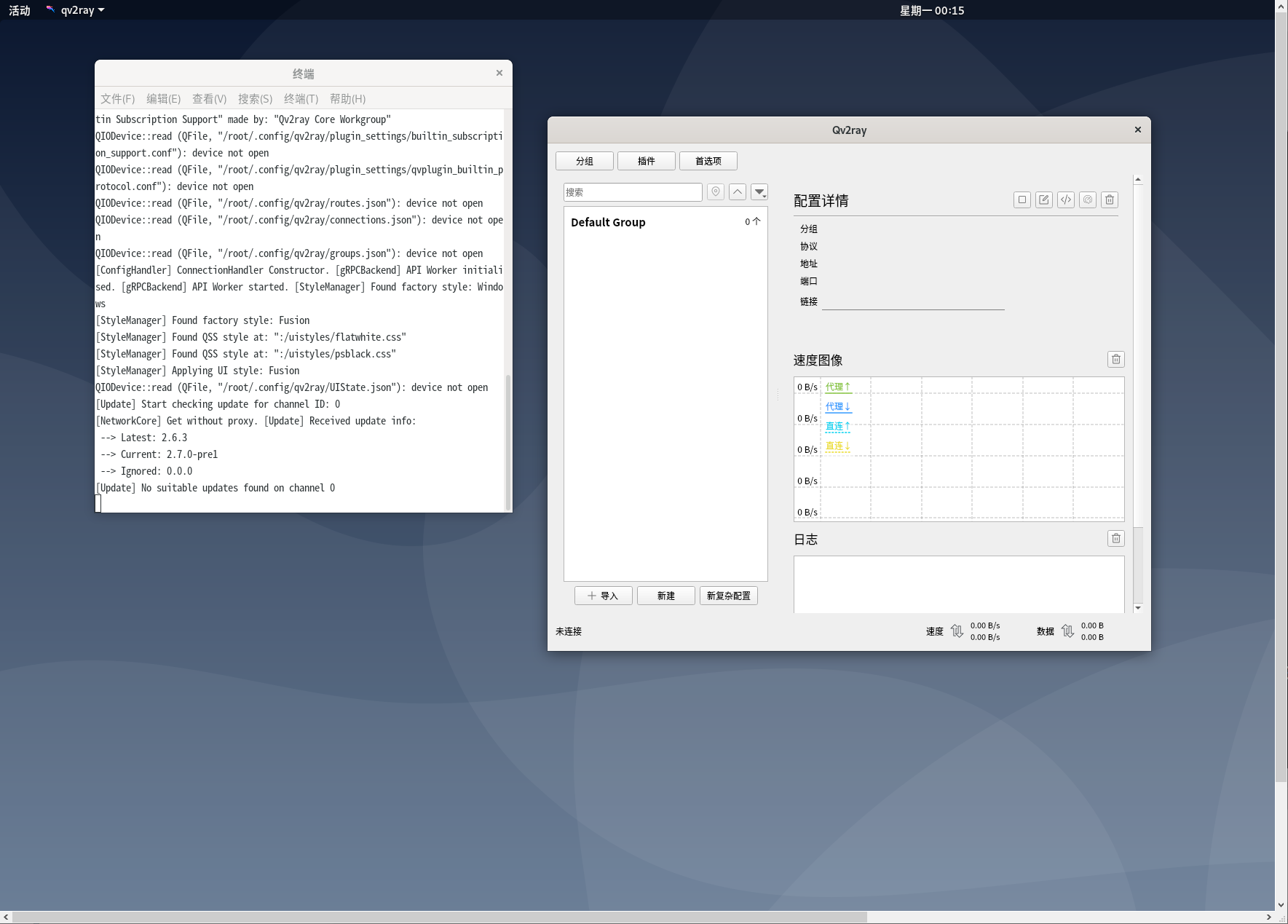The width and height of the screenshot is (1288, 924).
Task: Open the 搜索(S) menu in terminal
Action: pos(256,98)
